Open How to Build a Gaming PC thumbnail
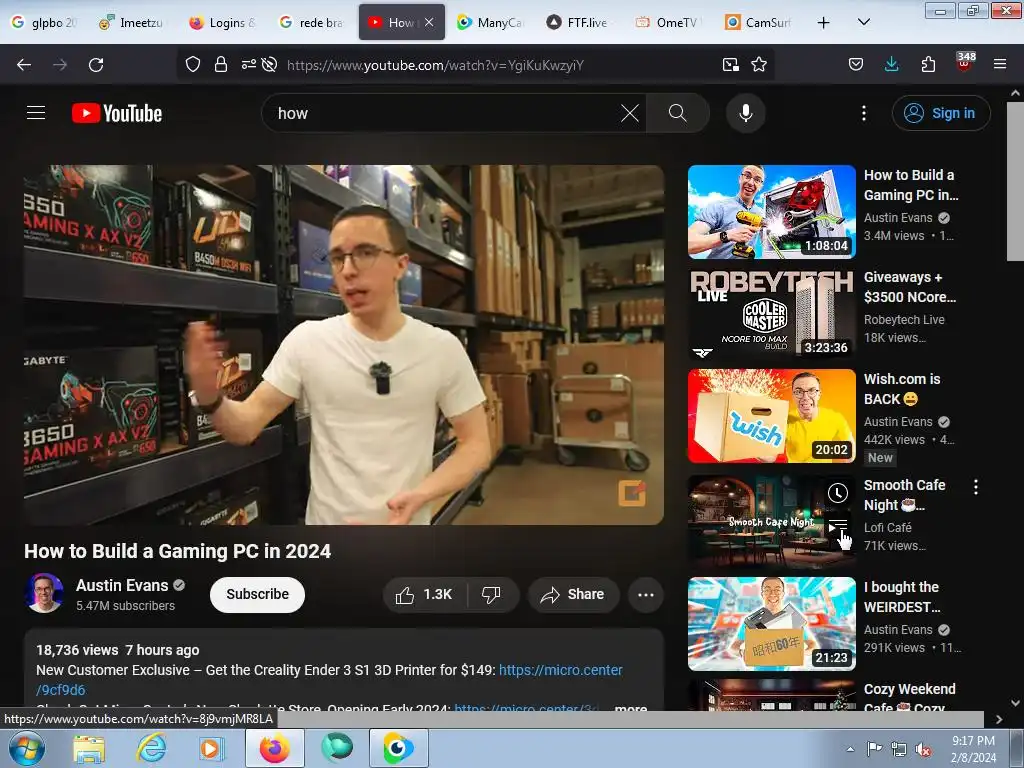 tap(771, 212)
